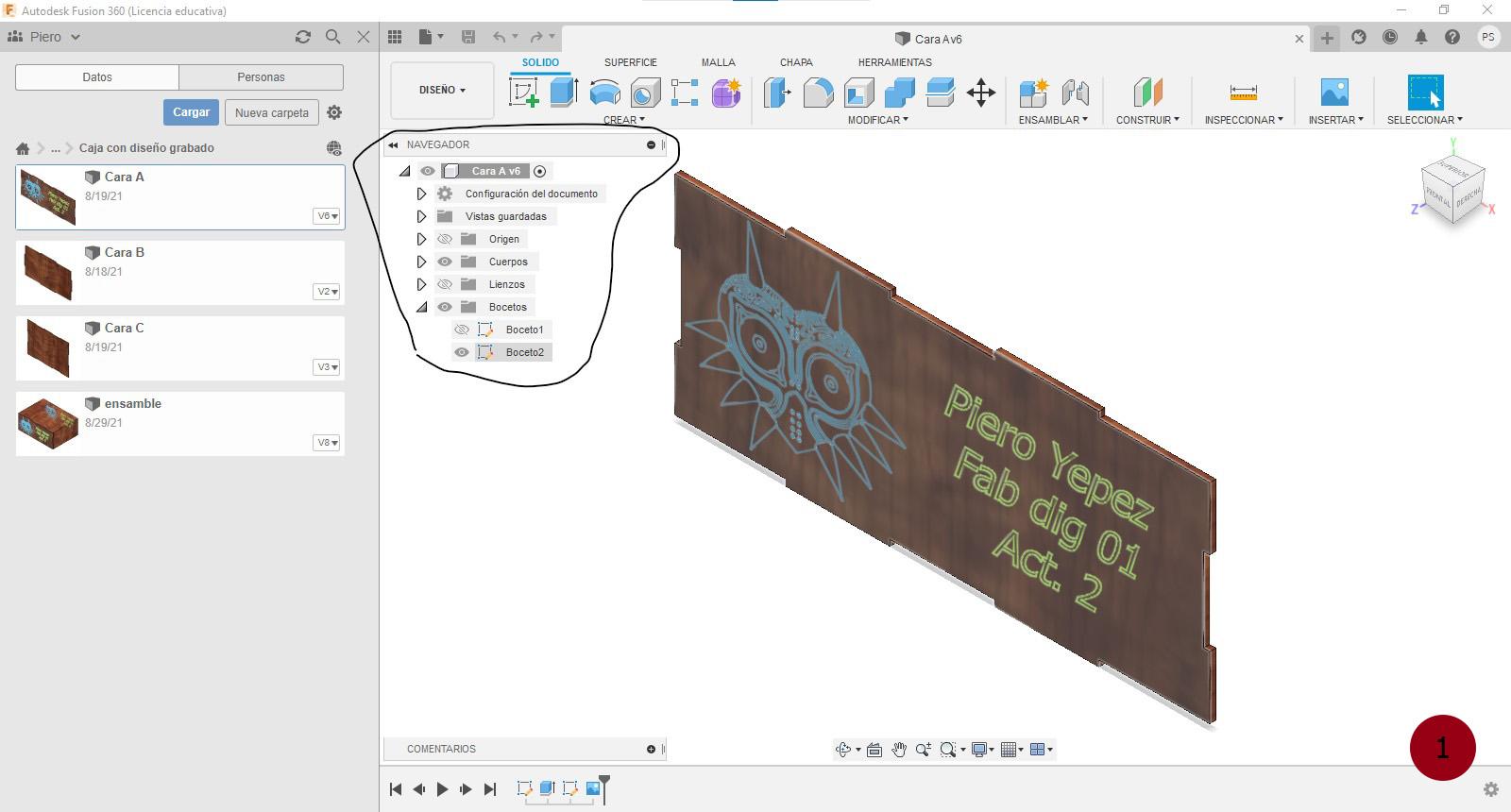
Task: Switch to the HERRAMIENTAS tab
Action: pos(894,62)
